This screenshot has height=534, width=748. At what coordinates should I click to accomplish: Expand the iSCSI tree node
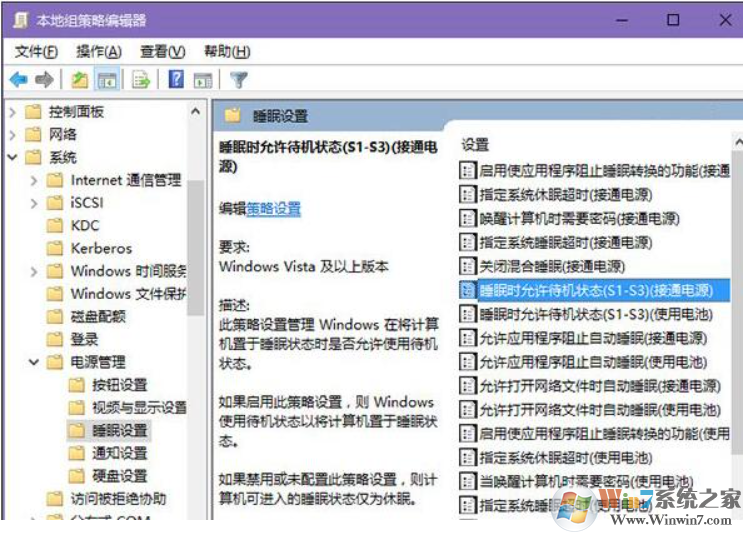point(34,203)
